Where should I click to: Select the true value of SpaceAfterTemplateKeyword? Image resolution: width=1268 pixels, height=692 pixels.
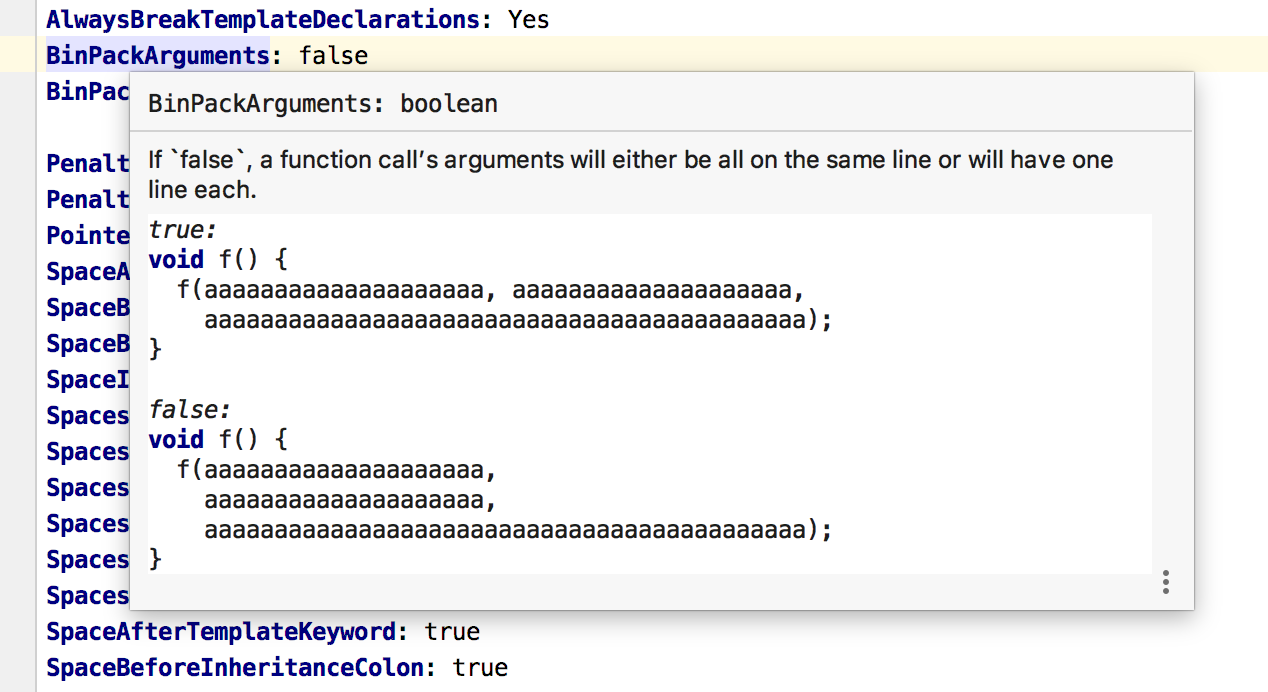(x=452, y=632)
